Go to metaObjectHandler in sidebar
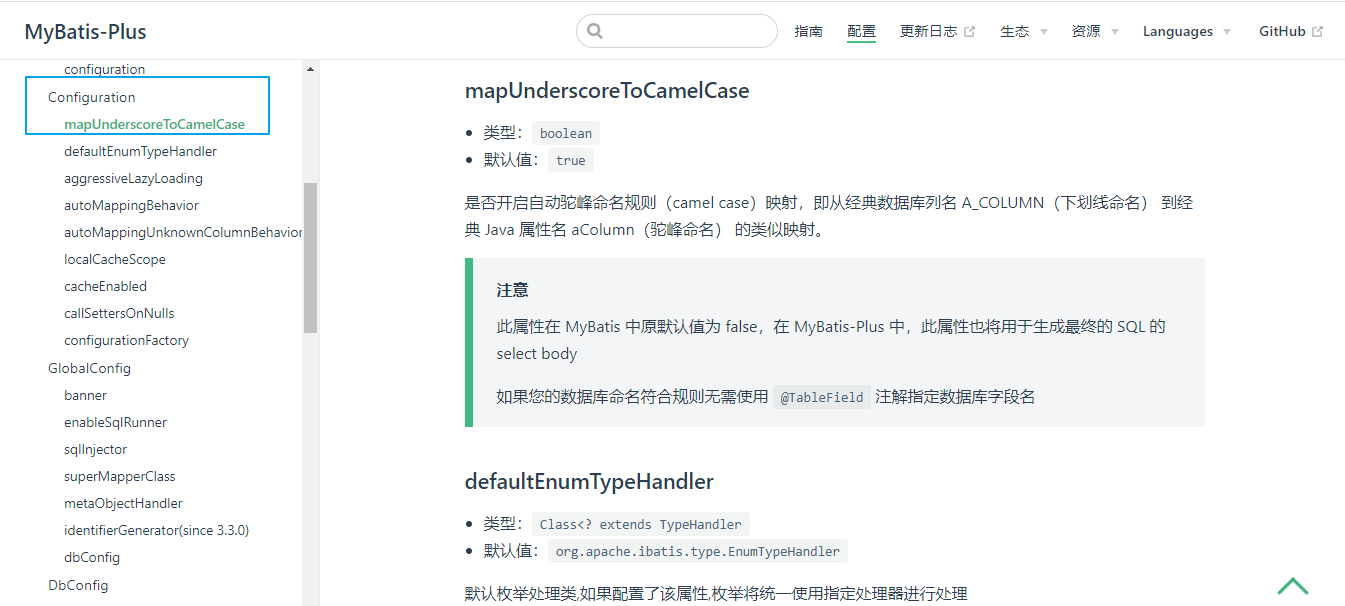1345x606 pixels. point(123,503)
